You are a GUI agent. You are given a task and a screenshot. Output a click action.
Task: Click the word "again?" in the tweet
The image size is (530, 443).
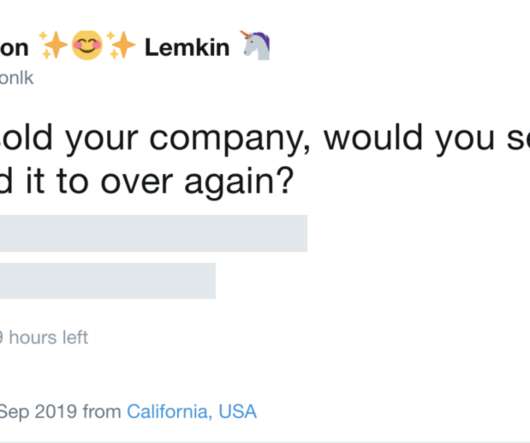pyautogui.click(x=239, y=183)
